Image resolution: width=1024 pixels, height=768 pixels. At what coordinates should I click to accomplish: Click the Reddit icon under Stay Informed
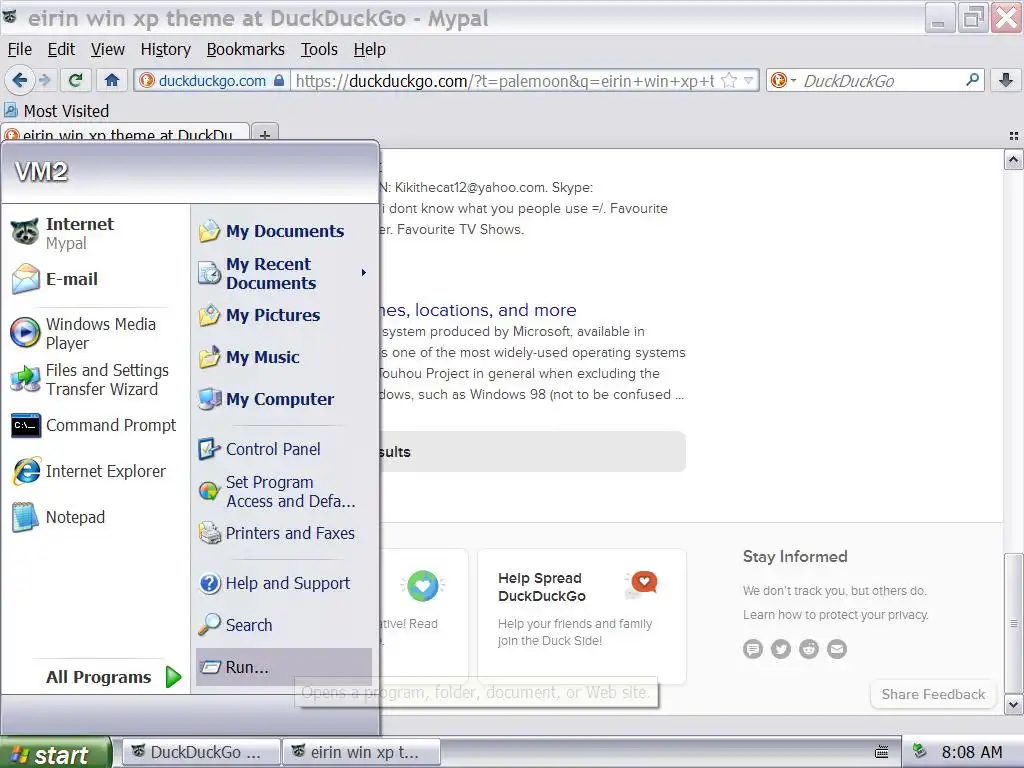tap(808, 648)
